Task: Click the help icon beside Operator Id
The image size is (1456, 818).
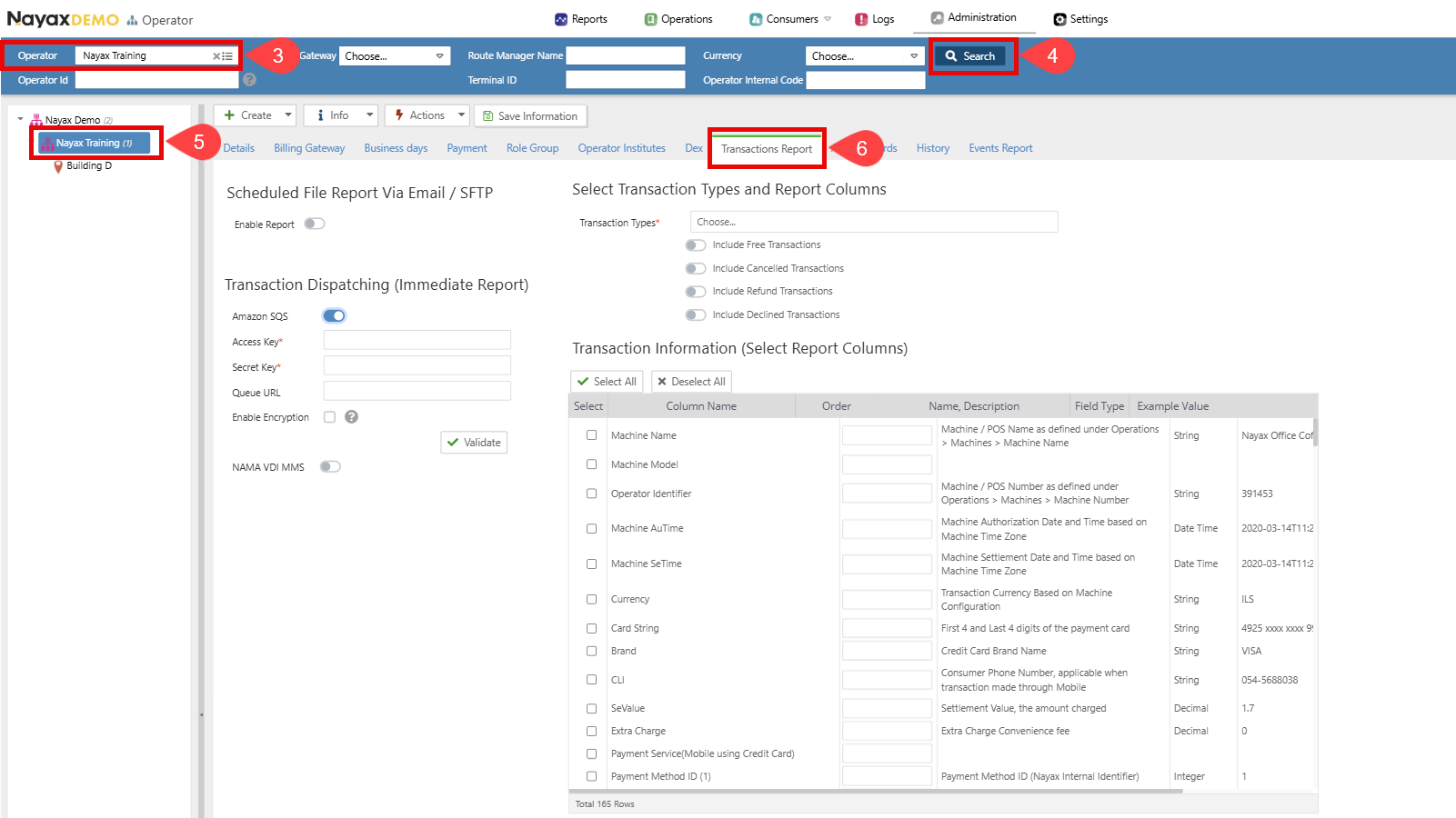Action: point(250,80)
